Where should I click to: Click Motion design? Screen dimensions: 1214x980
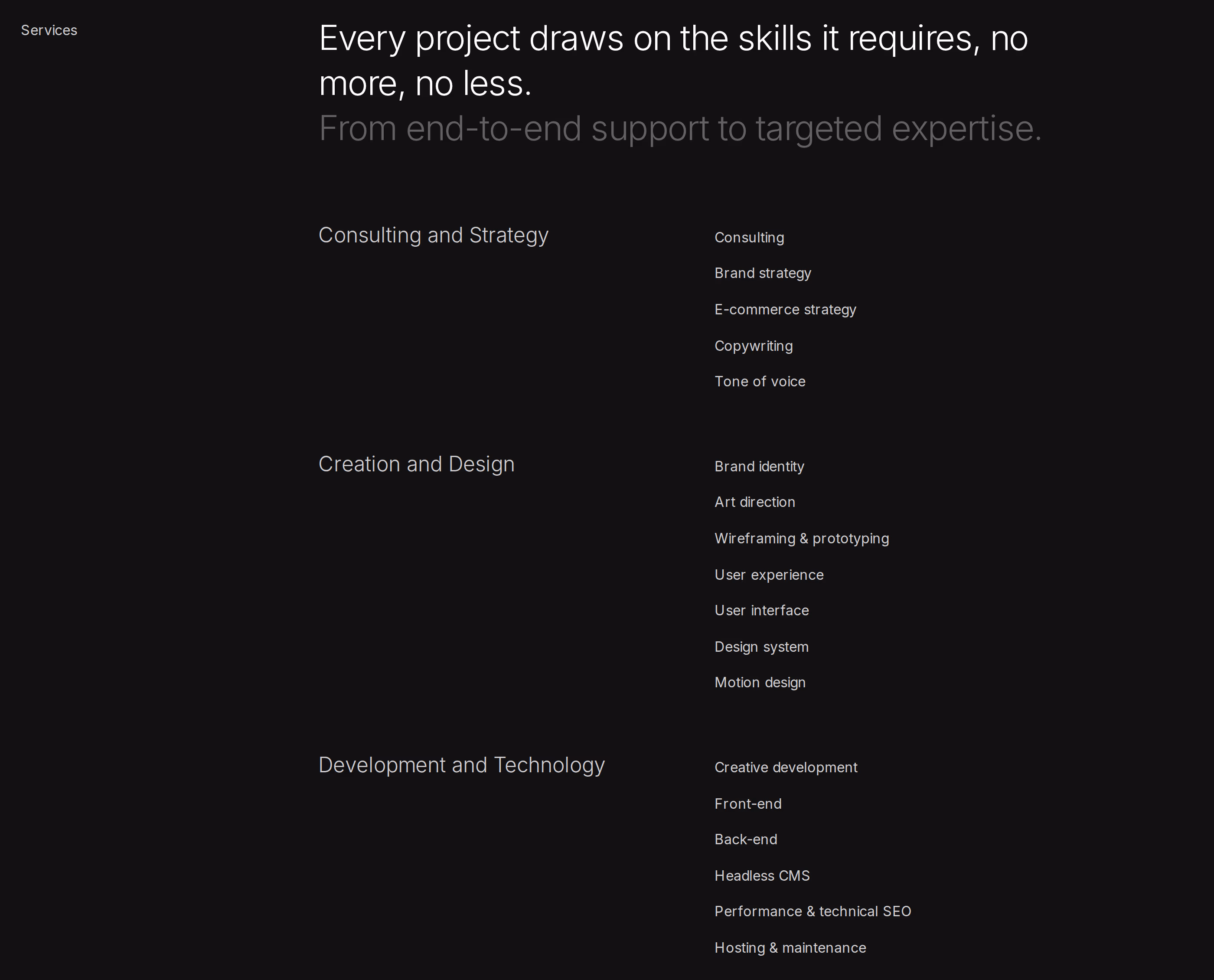click(x=760, y=683)
